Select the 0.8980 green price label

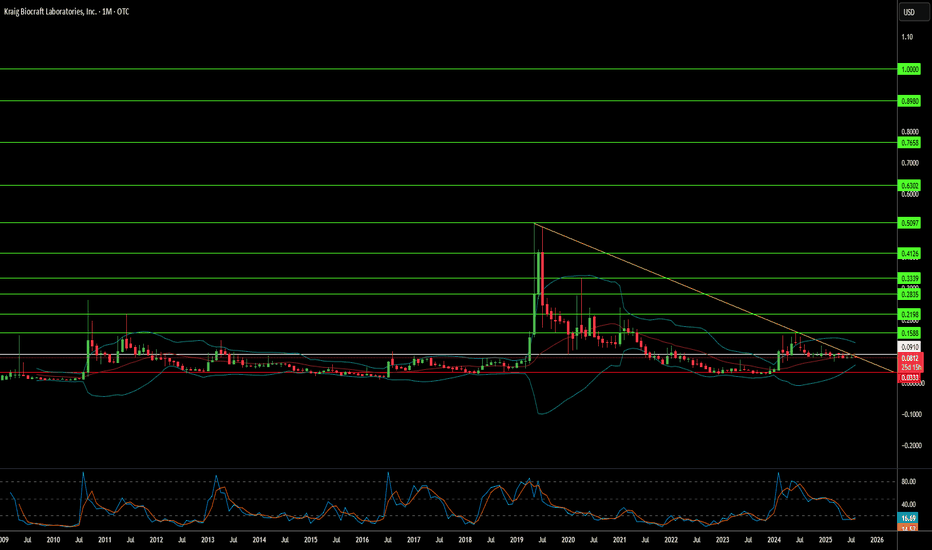click(909, 101)
